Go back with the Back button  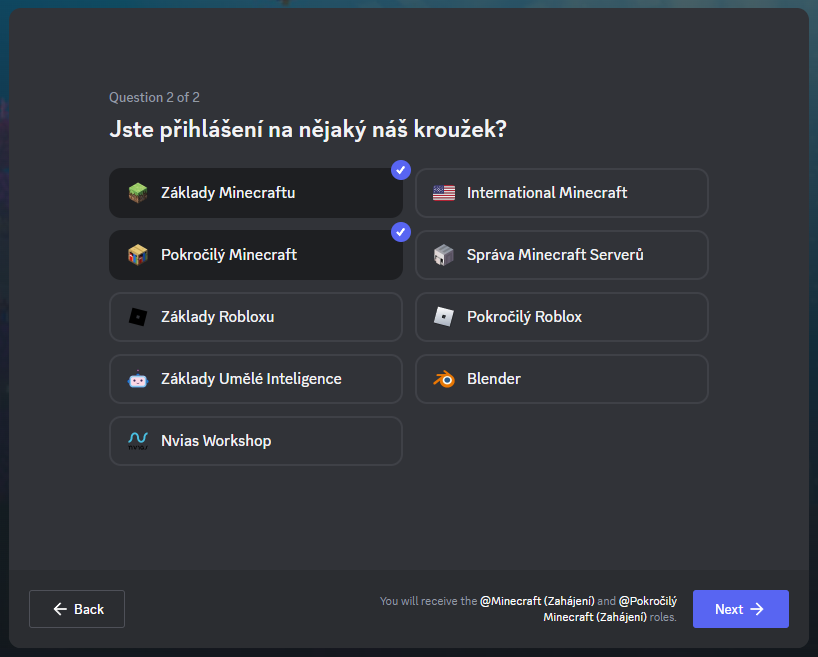pos(77,609)
